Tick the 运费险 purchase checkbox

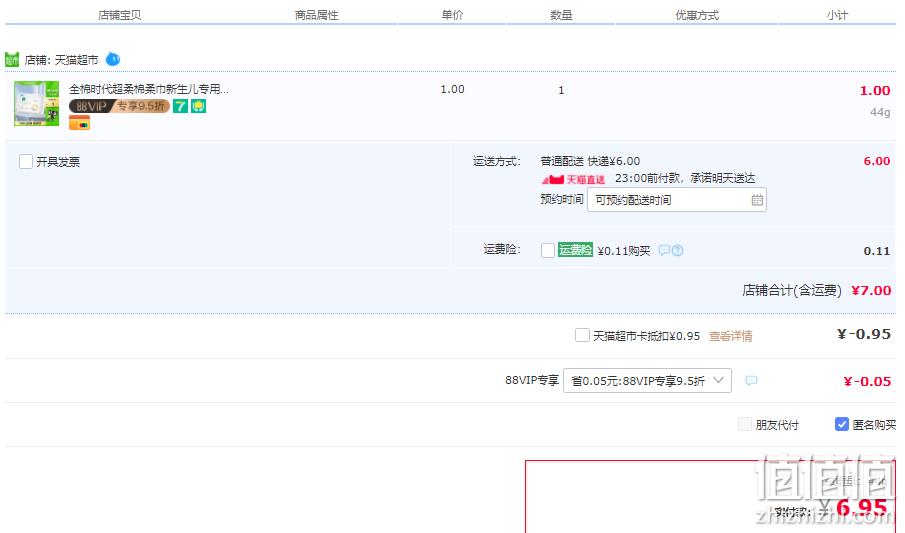(x=548, y=250)
